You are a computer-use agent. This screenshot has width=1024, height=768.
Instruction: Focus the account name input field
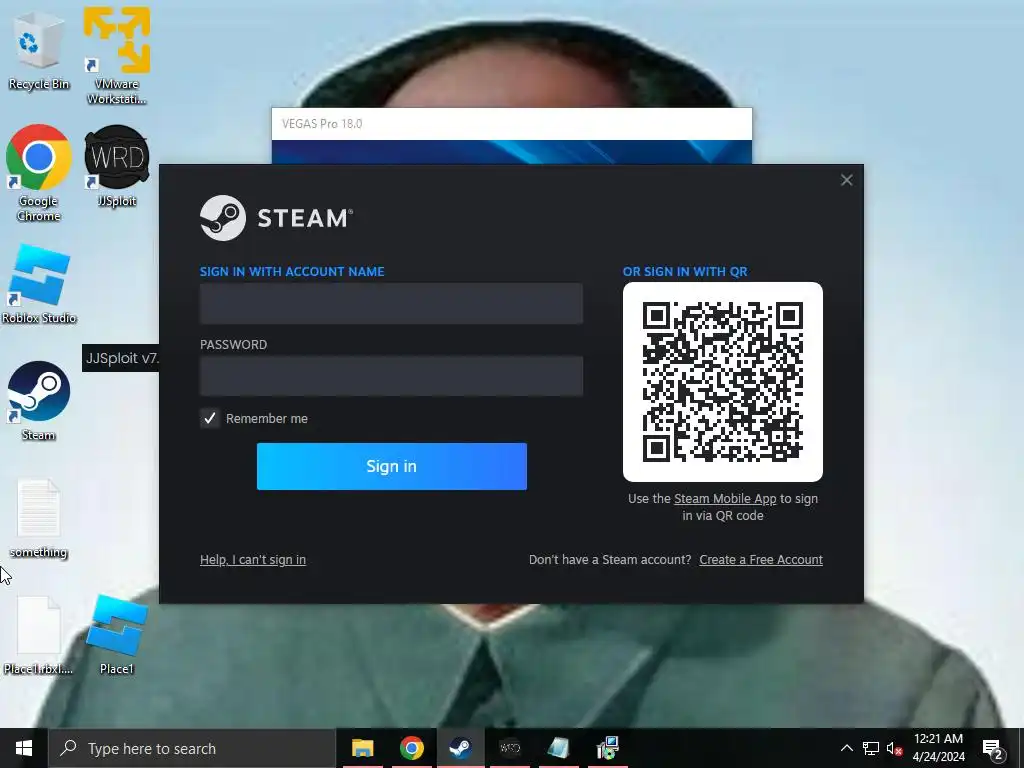tap(391, 303)
